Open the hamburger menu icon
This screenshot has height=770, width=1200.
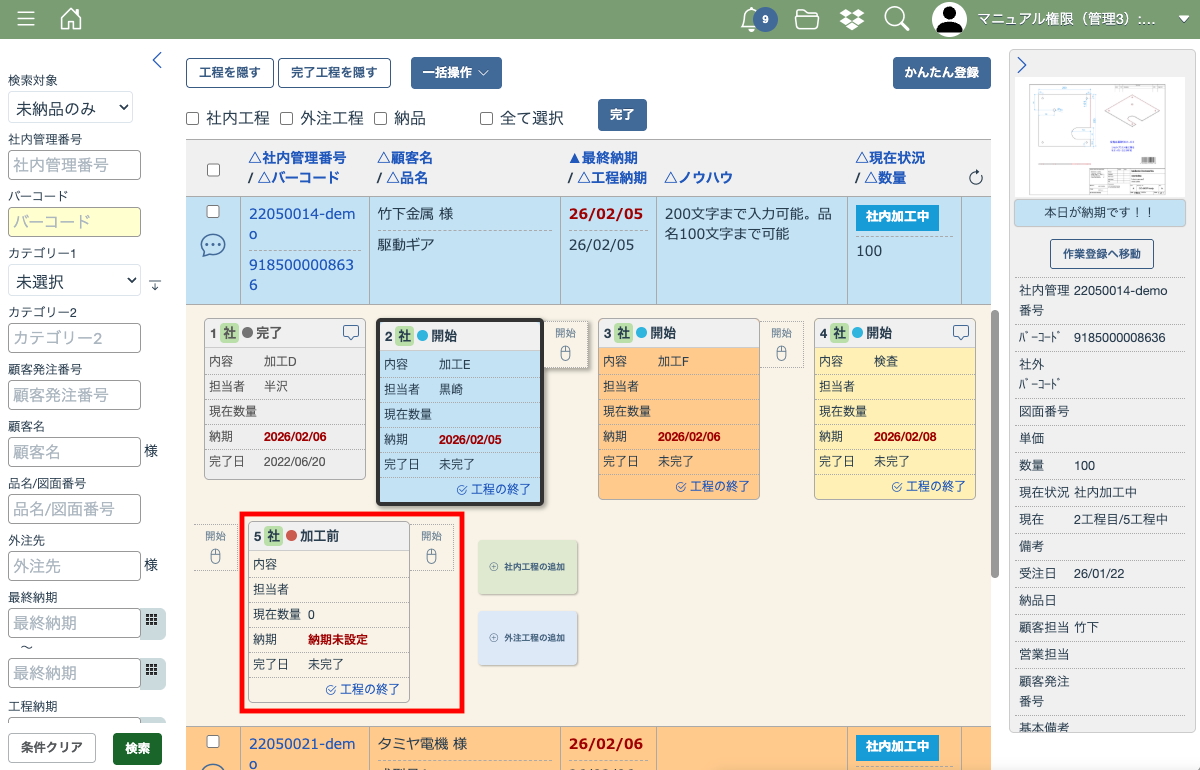point(26,19)
